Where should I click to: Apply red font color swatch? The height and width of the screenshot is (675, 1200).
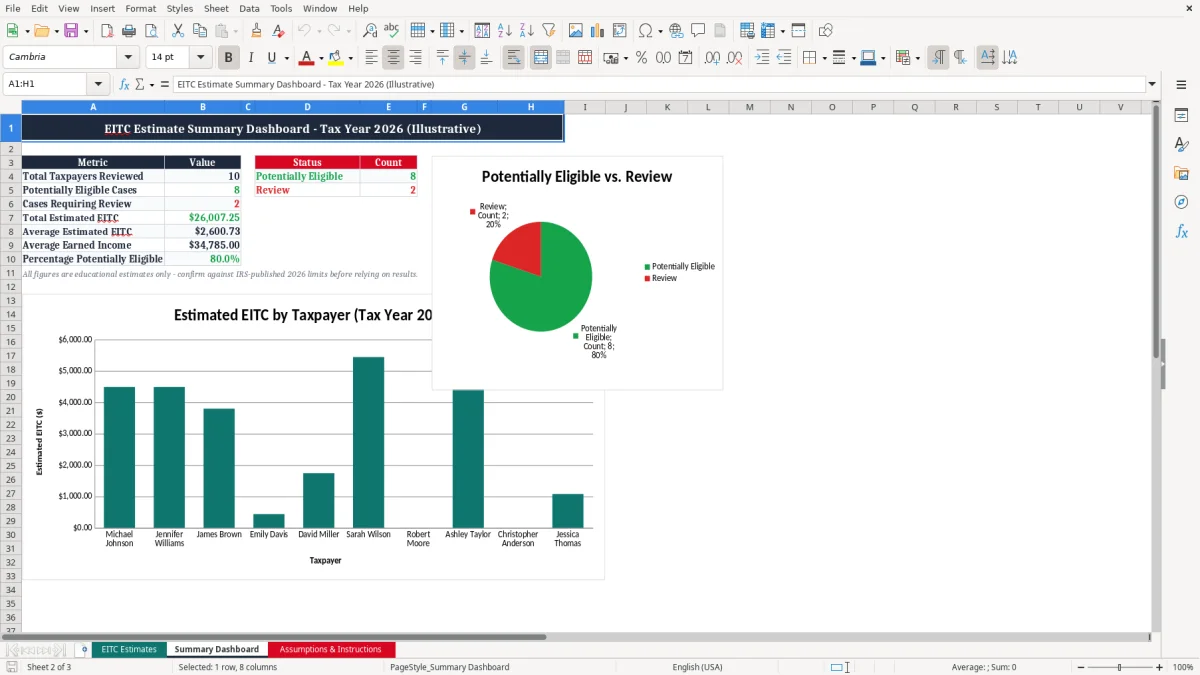307,58
